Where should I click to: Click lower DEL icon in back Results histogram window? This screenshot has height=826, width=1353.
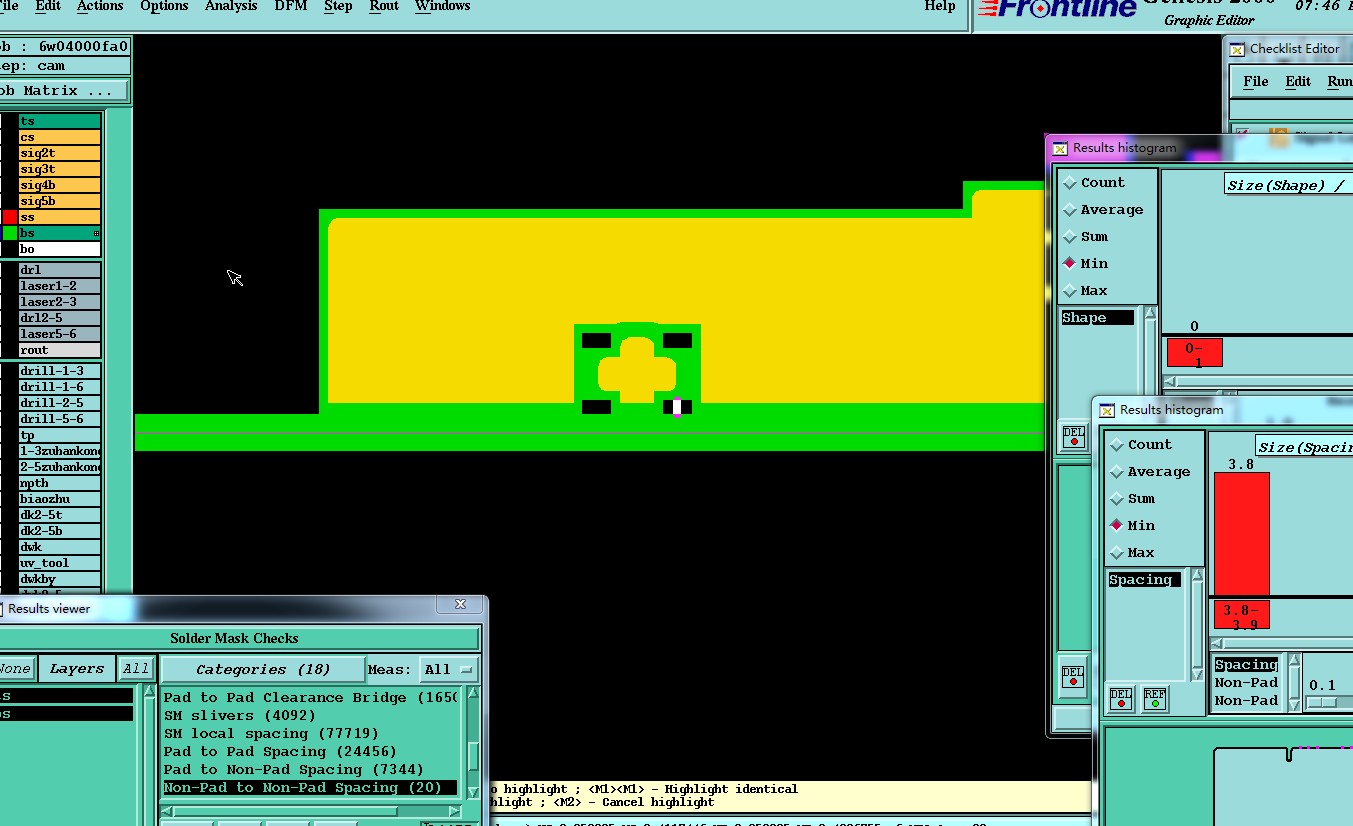(1073, 677)
